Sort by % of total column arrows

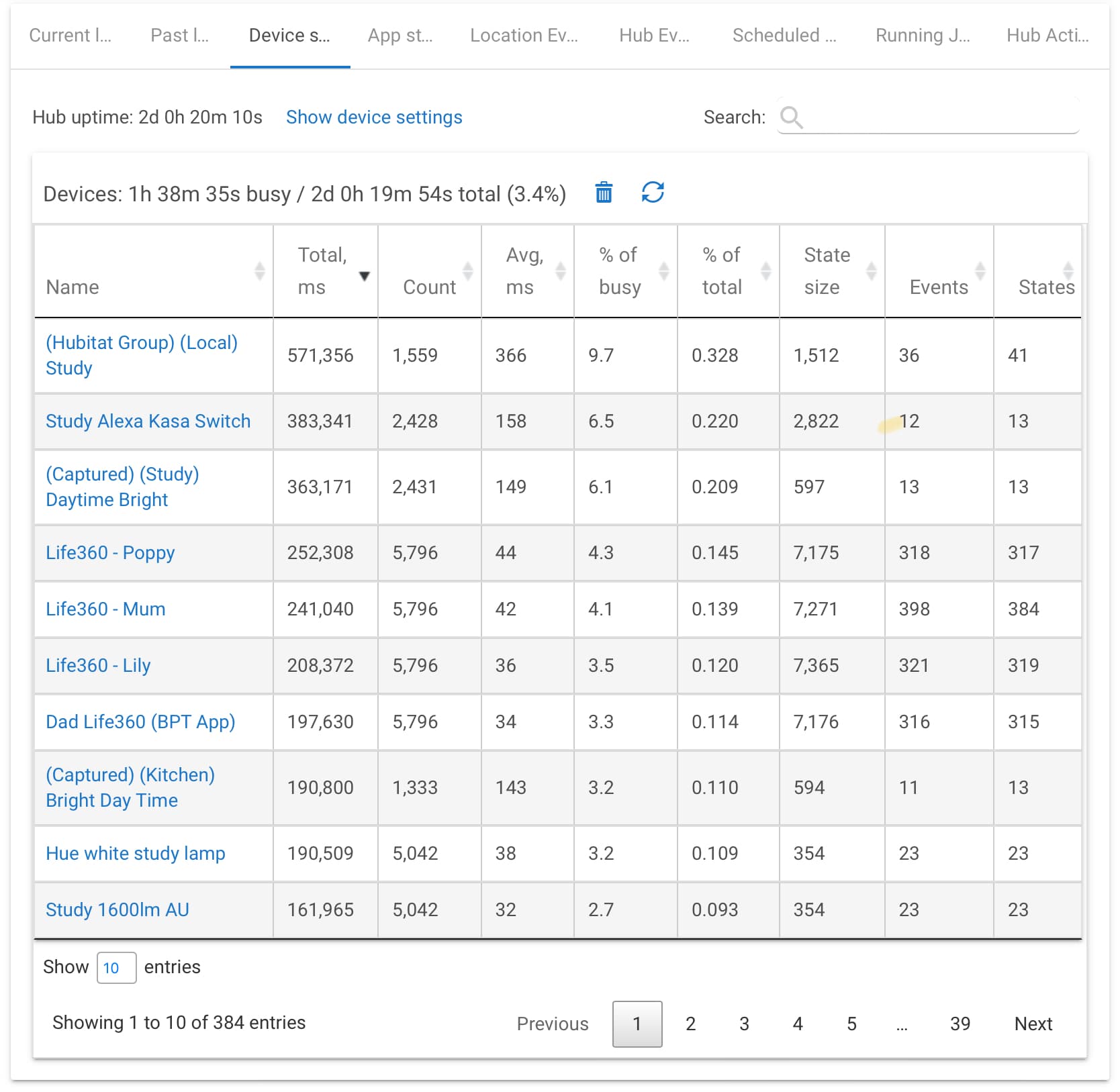click(765, 271)
